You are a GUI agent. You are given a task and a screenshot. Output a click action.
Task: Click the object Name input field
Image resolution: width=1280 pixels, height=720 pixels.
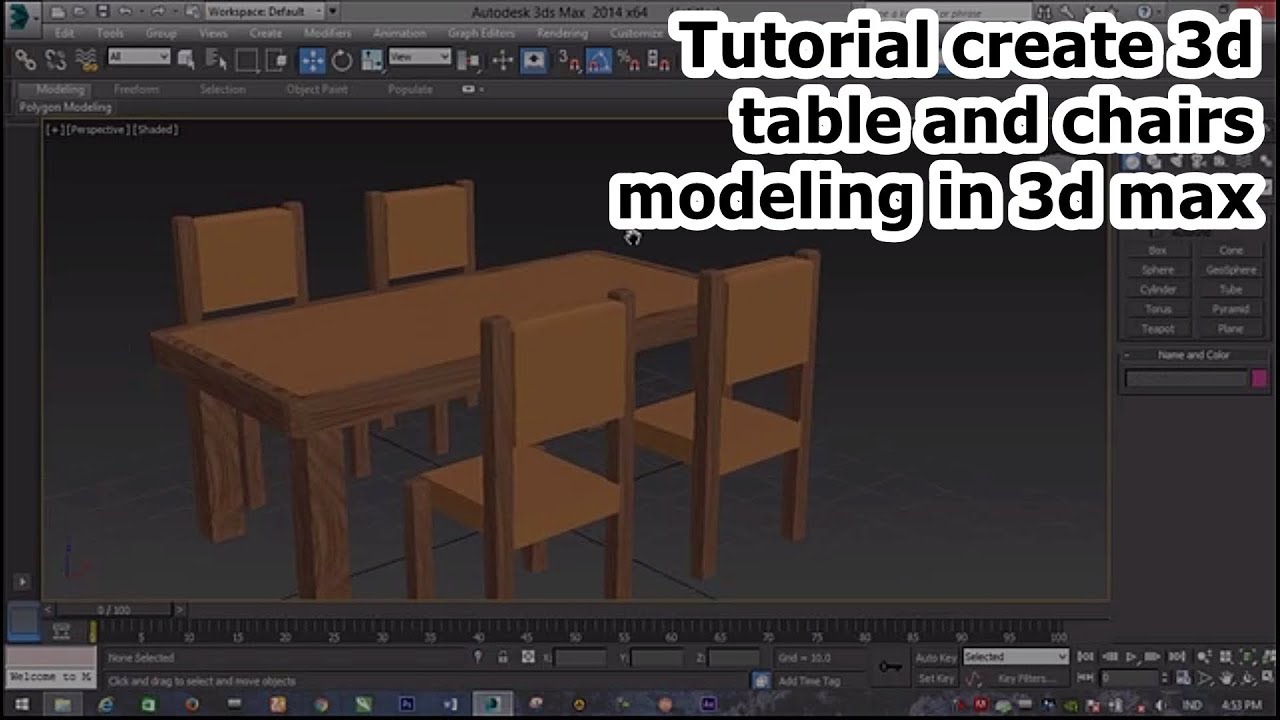coord(1186,378)
